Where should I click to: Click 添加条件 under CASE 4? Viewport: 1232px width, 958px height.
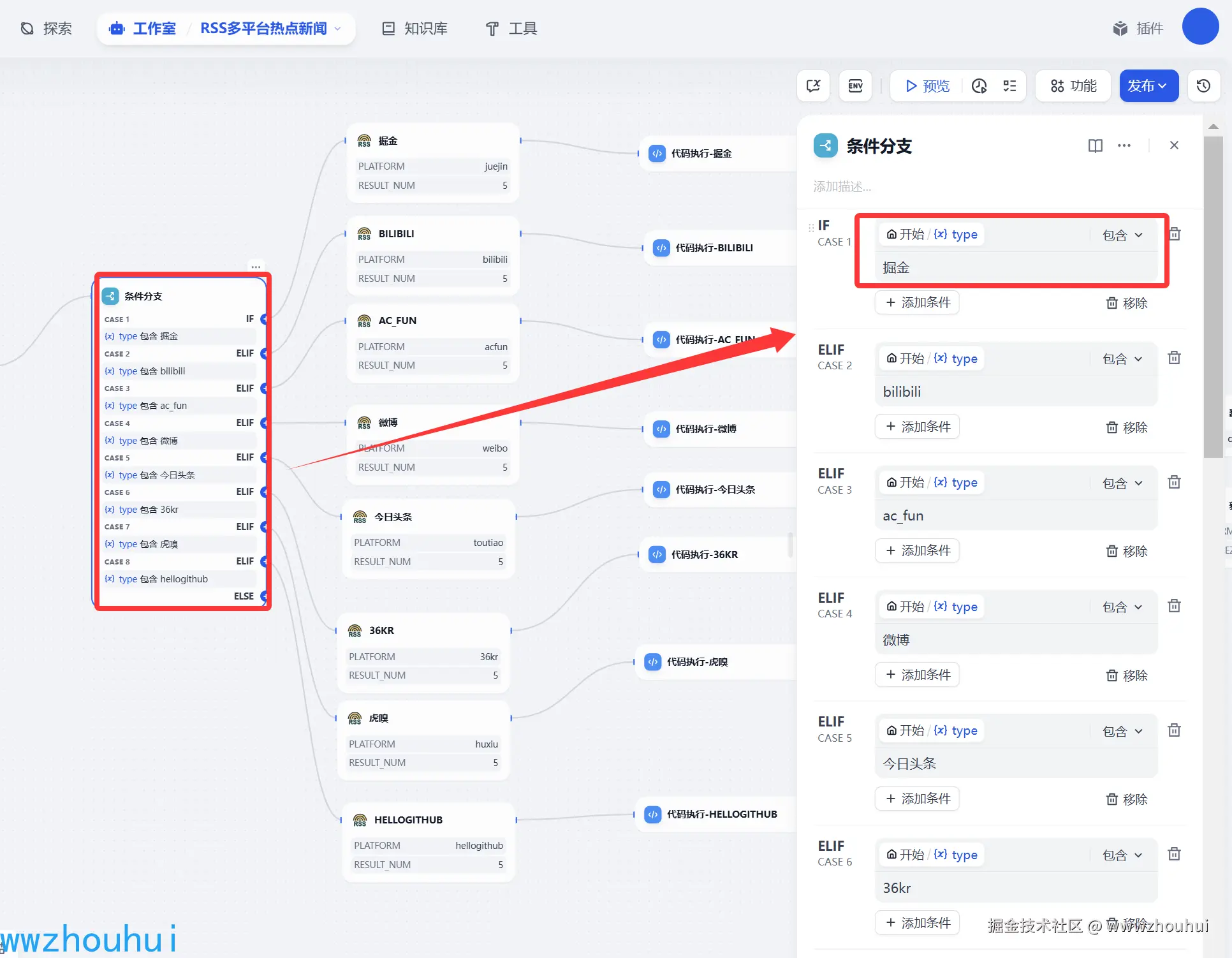917,675
